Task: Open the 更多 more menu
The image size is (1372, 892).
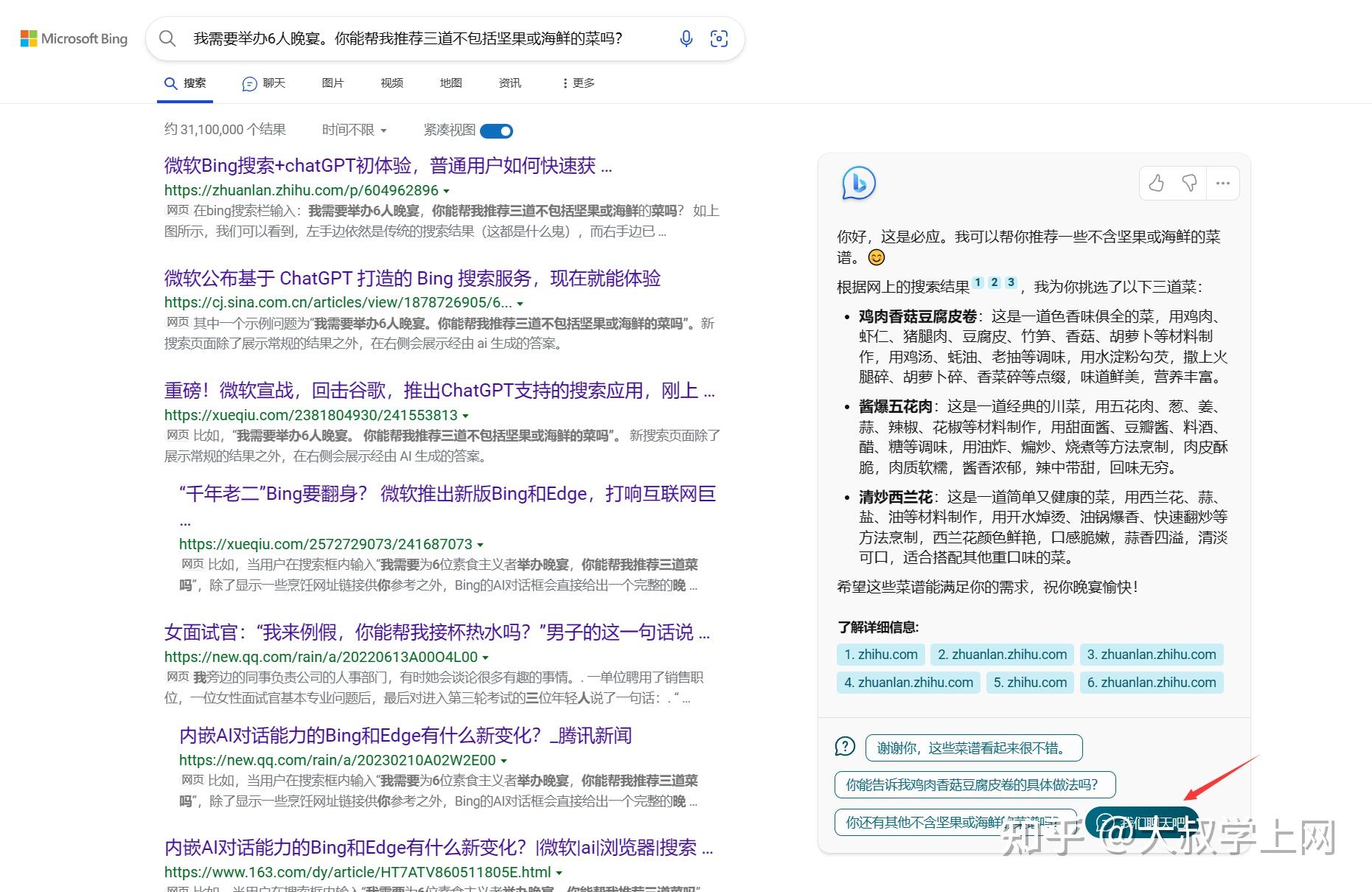Action: (x=578, y=83)
